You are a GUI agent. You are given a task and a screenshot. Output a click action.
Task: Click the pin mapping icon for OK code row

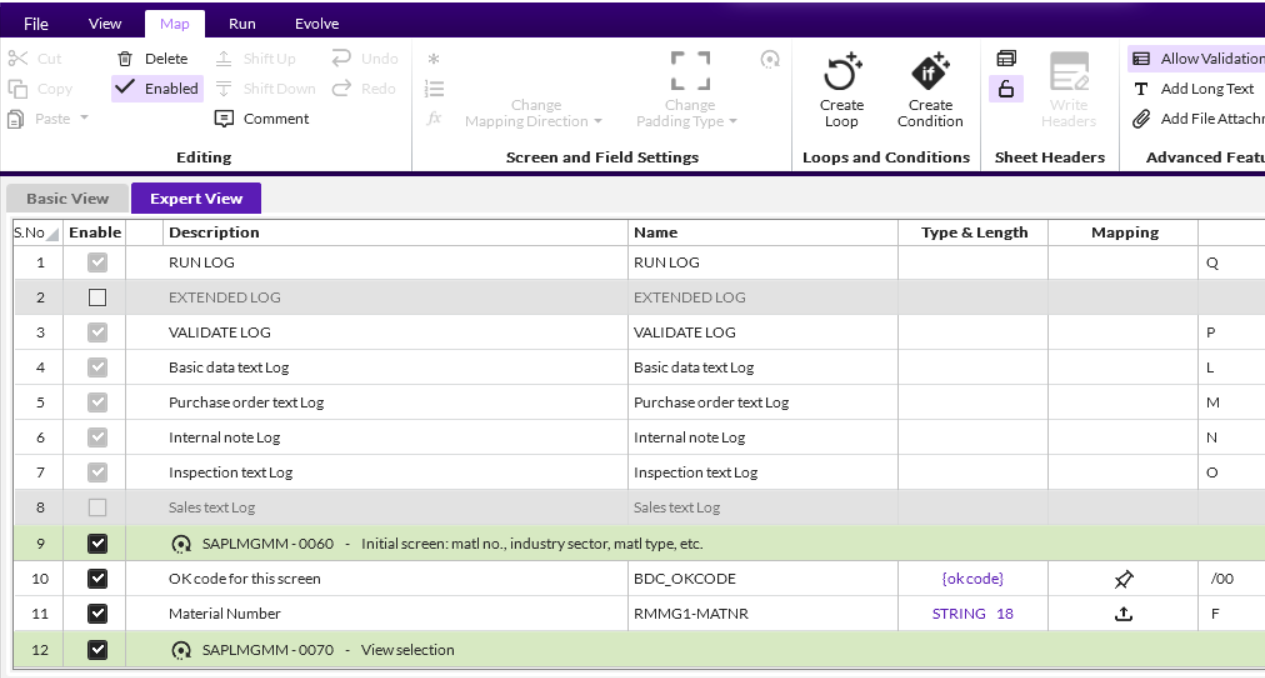click(1124, 579)
